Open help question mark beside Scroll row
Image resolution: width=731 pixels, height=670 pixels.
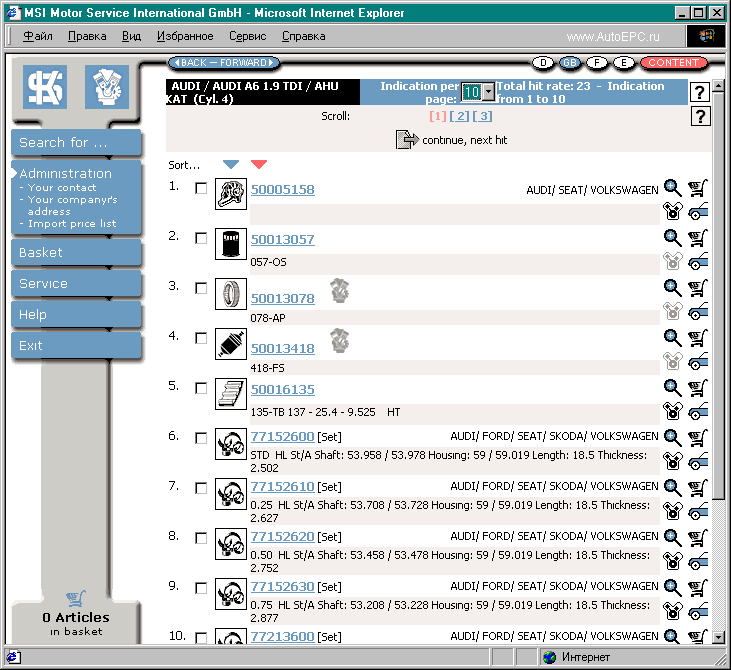[x=700, y=116]
